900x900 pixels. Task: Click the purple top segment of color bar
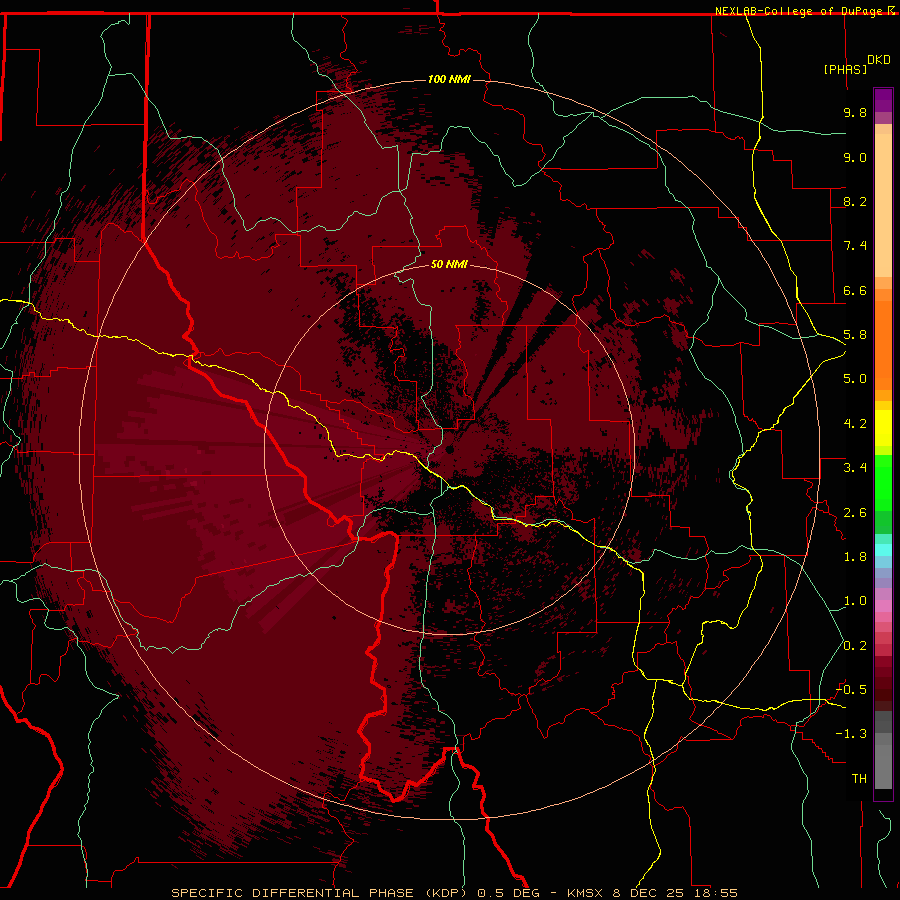point(883,100)
